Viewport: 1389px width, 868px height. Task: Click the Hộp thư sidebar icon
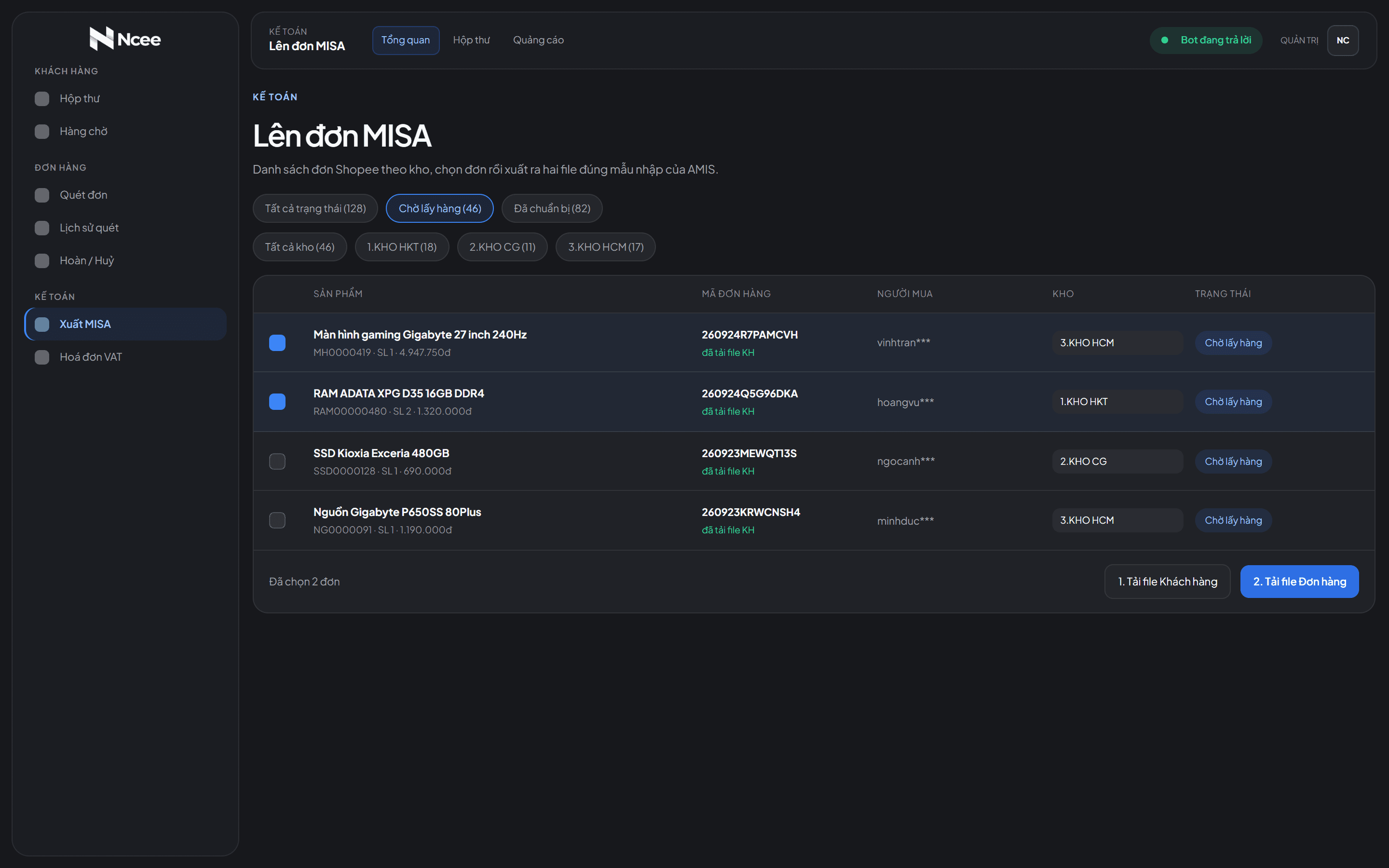(42, 99)
